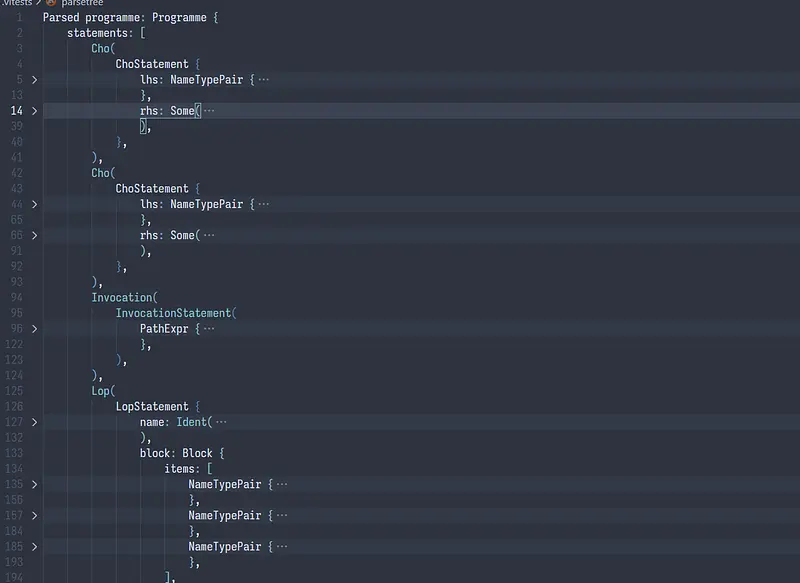Place cursor on InvocationStatement text

174,313
